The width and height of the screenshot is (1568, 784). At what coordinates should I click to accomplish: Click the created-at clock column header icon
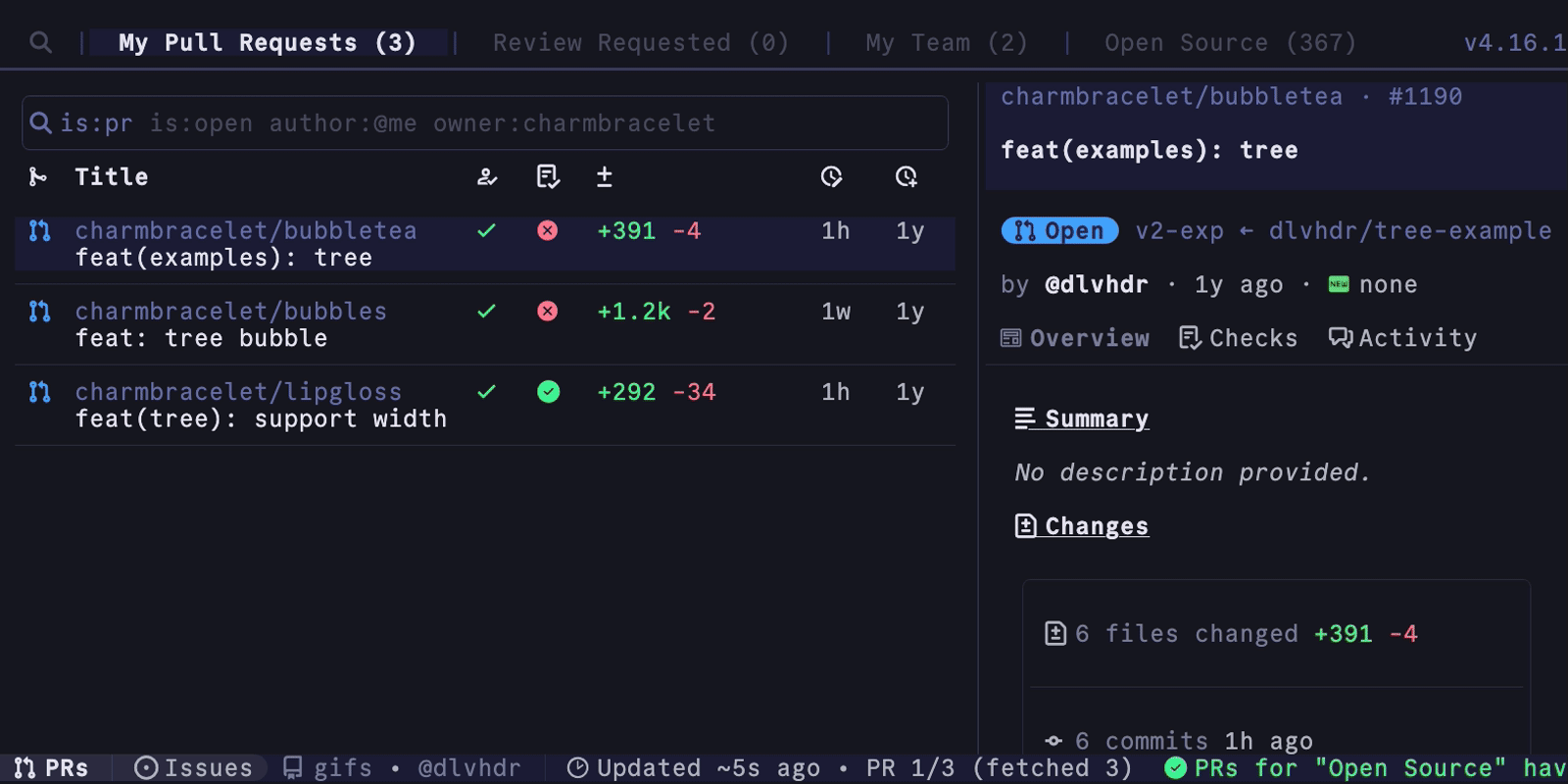tap(906, 176)
